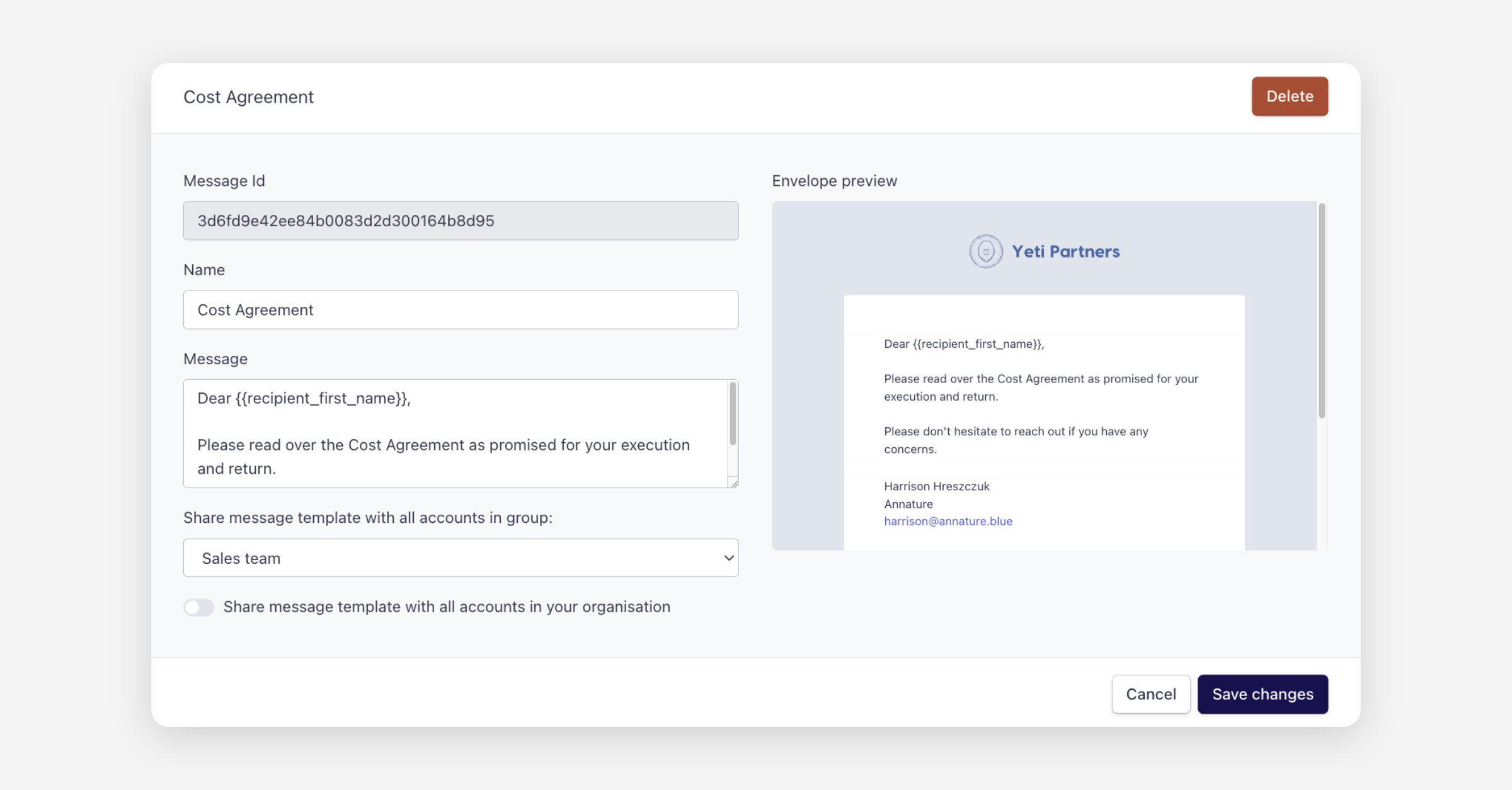Click the Name input field
This screenshot has width=1512, height=790.
tap(460, 309)
